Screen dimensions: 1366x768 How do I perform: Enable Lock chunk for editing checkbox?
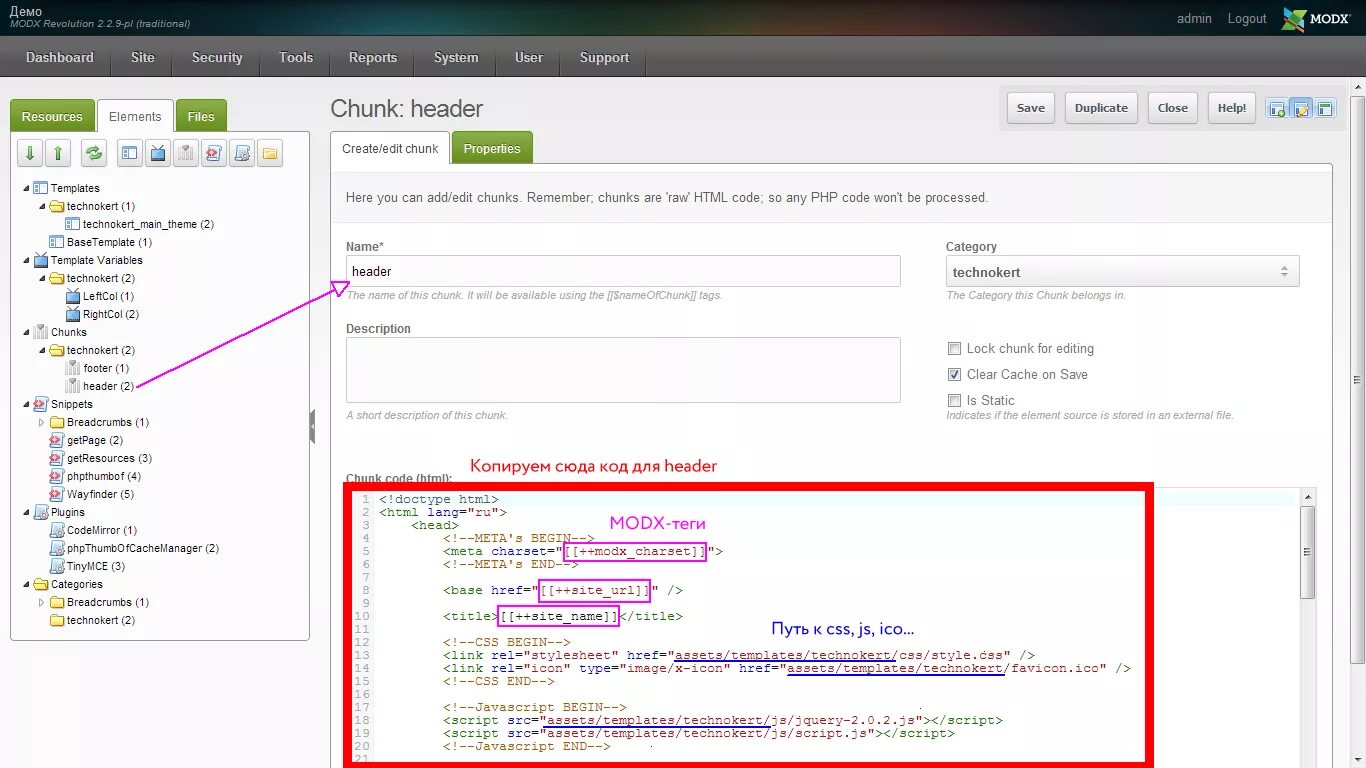[954, 349]
